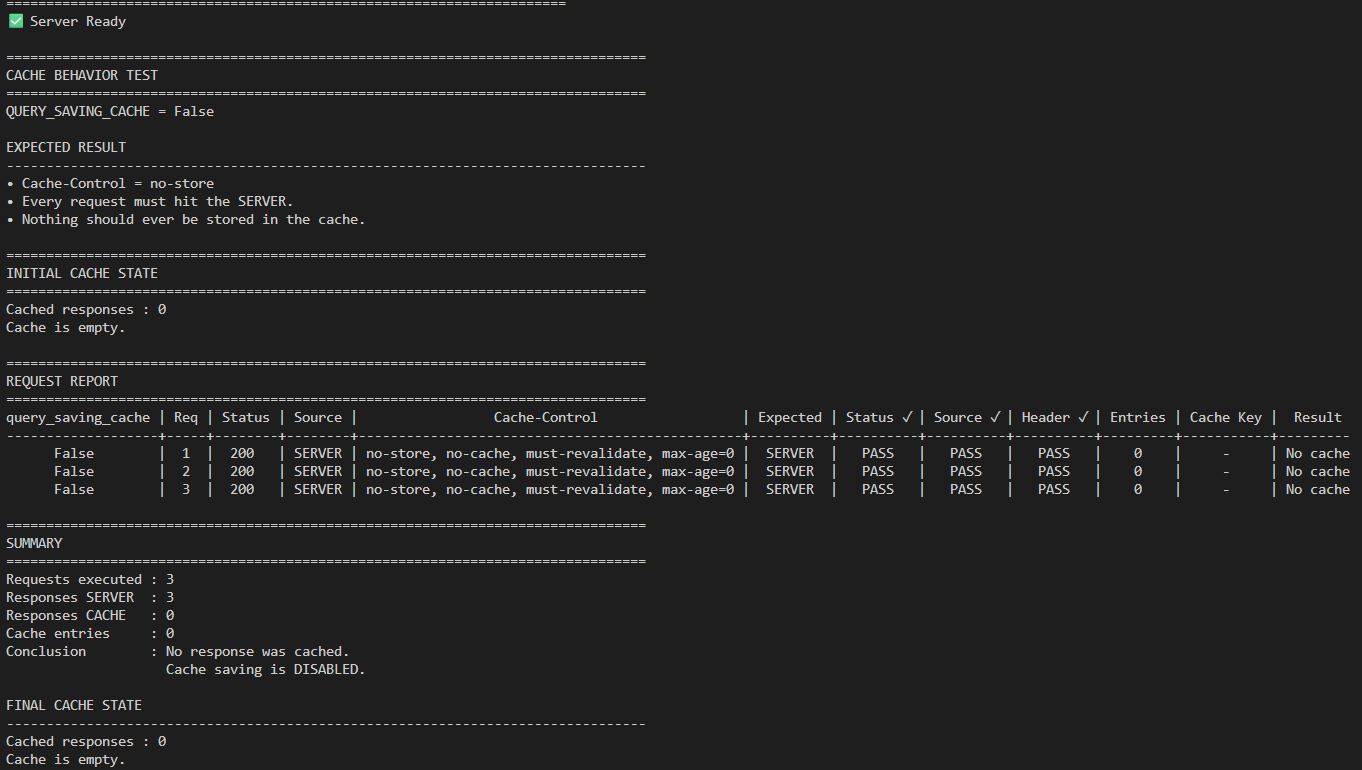
Task: Click the Expected column header
Action: (790, 417)
